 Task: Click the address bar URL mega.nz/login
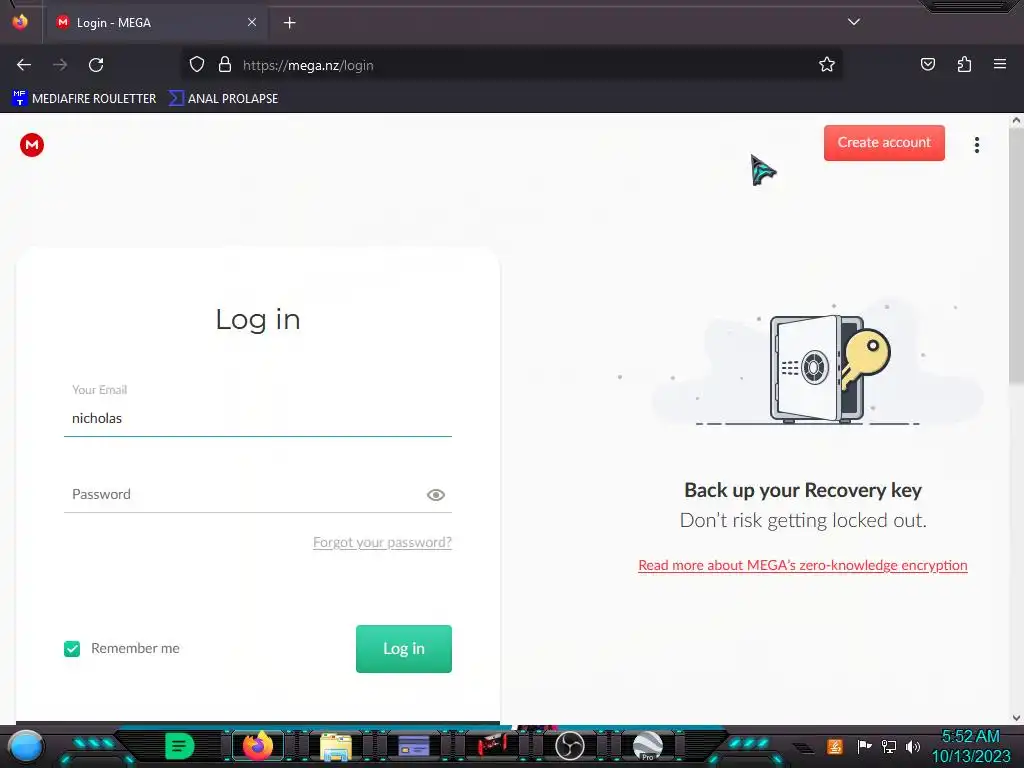308,65
